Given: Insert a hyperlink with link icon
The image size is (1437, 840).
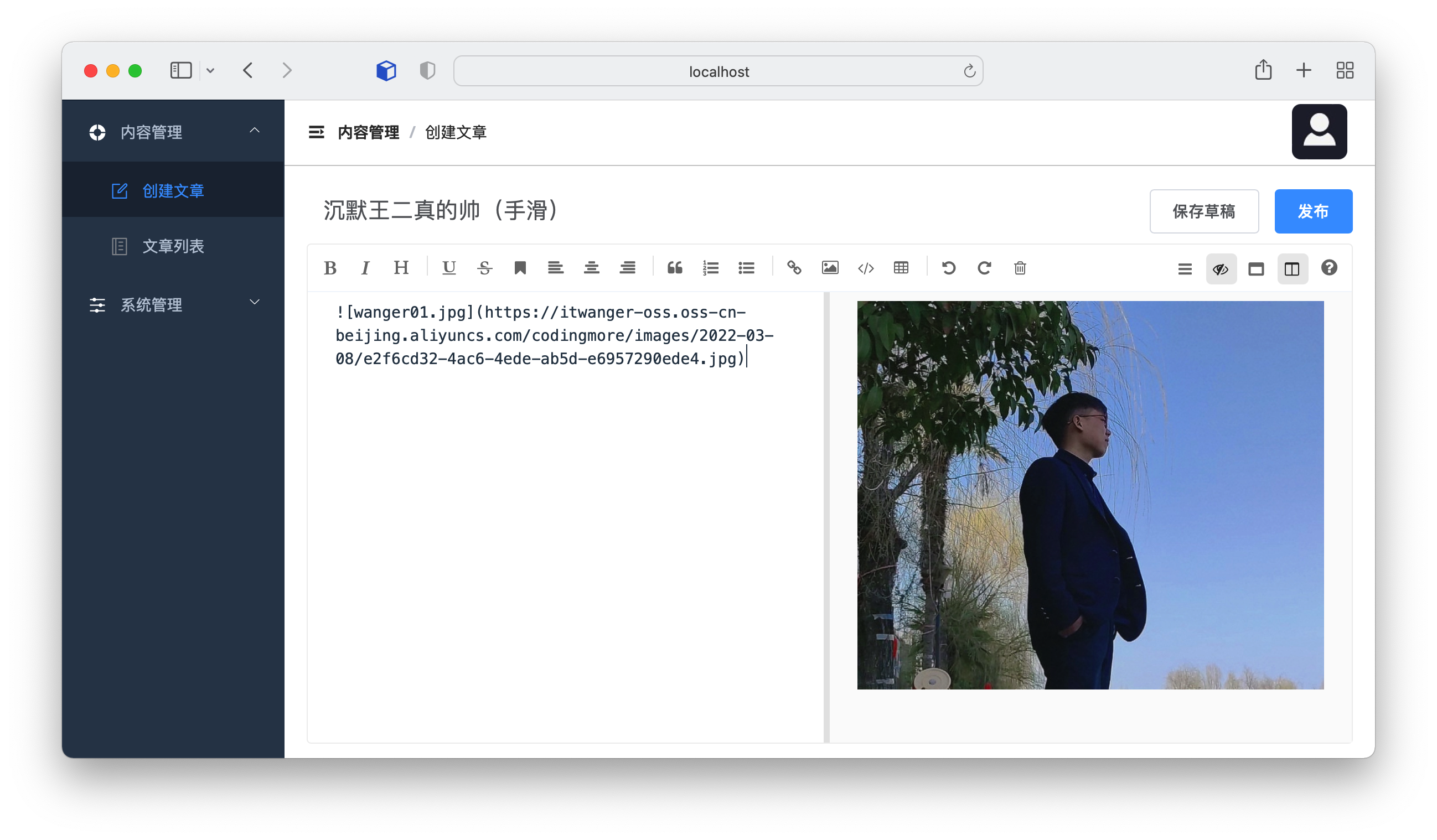Looking at the screenshot, I should pyautogui.click(x=794, y=268).
